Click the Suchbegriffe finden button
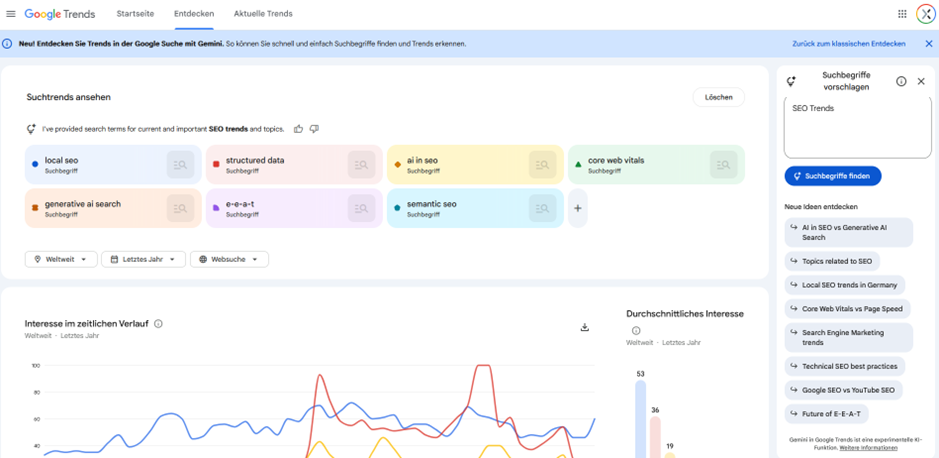 [832, 176]
